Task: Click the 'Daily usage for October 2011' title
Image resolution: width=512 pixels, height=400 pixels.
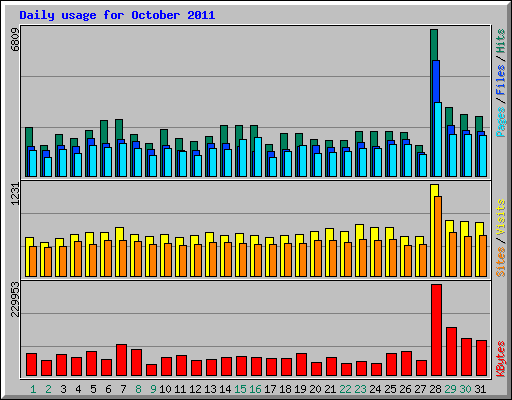Action: coord(117,15)
